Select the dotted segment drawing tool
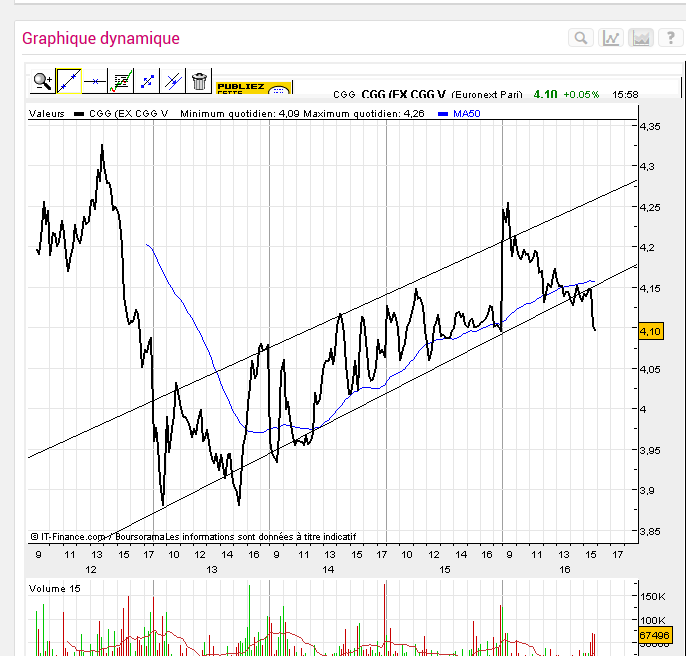This screenshot has width=686, height=656. 147,81
